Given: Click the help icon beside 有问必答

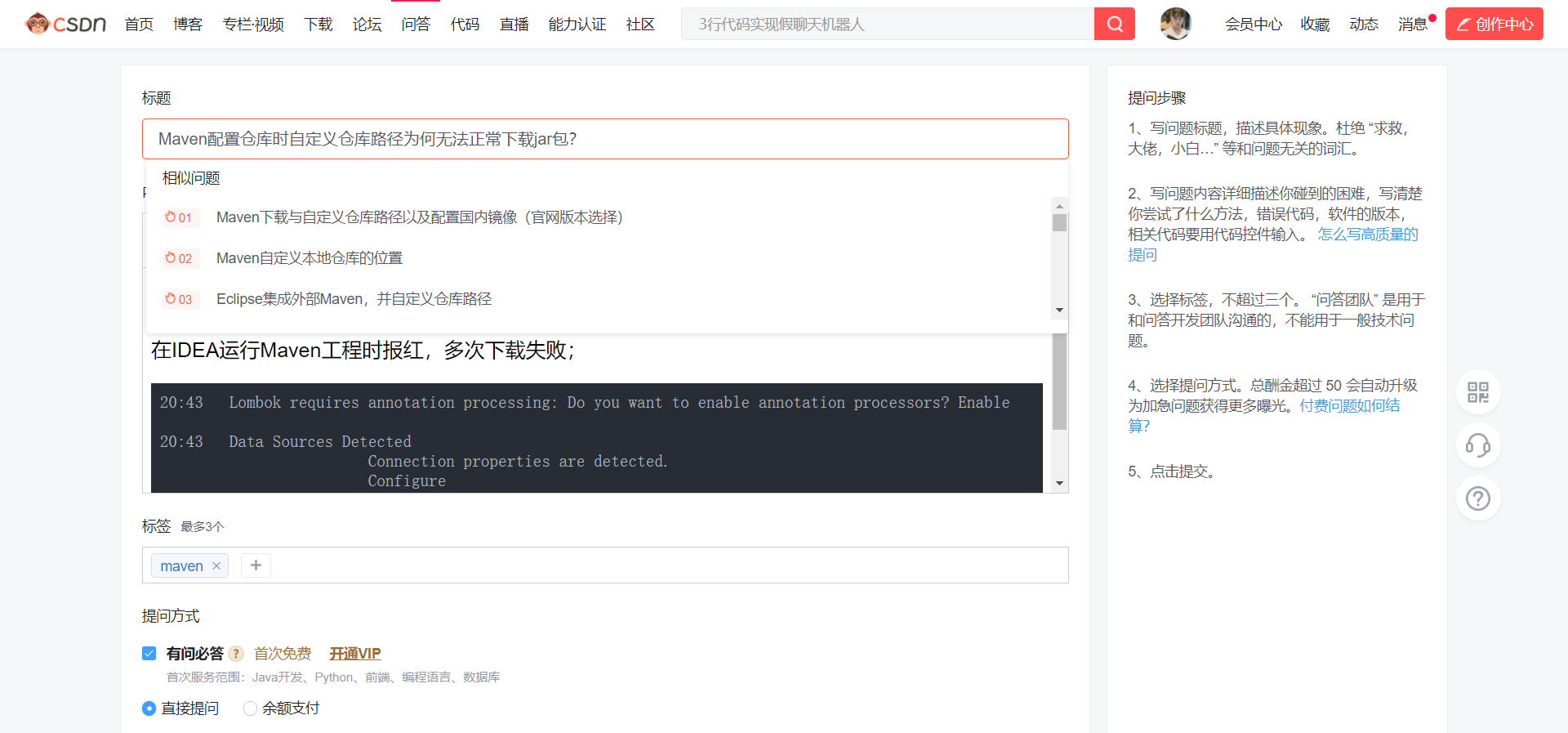Looking at the screenshot, I should pos(236,654).
